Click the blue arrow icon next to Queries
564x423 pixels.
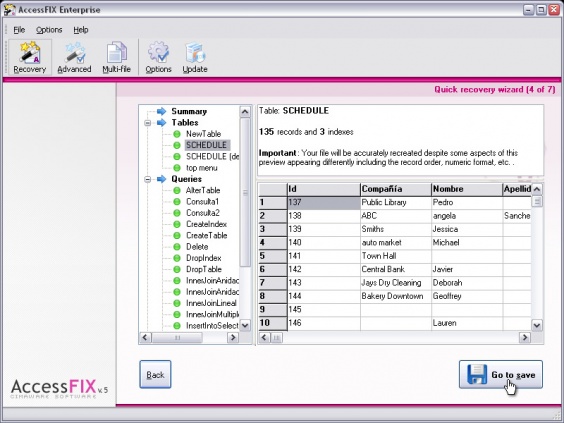[162, 179]
